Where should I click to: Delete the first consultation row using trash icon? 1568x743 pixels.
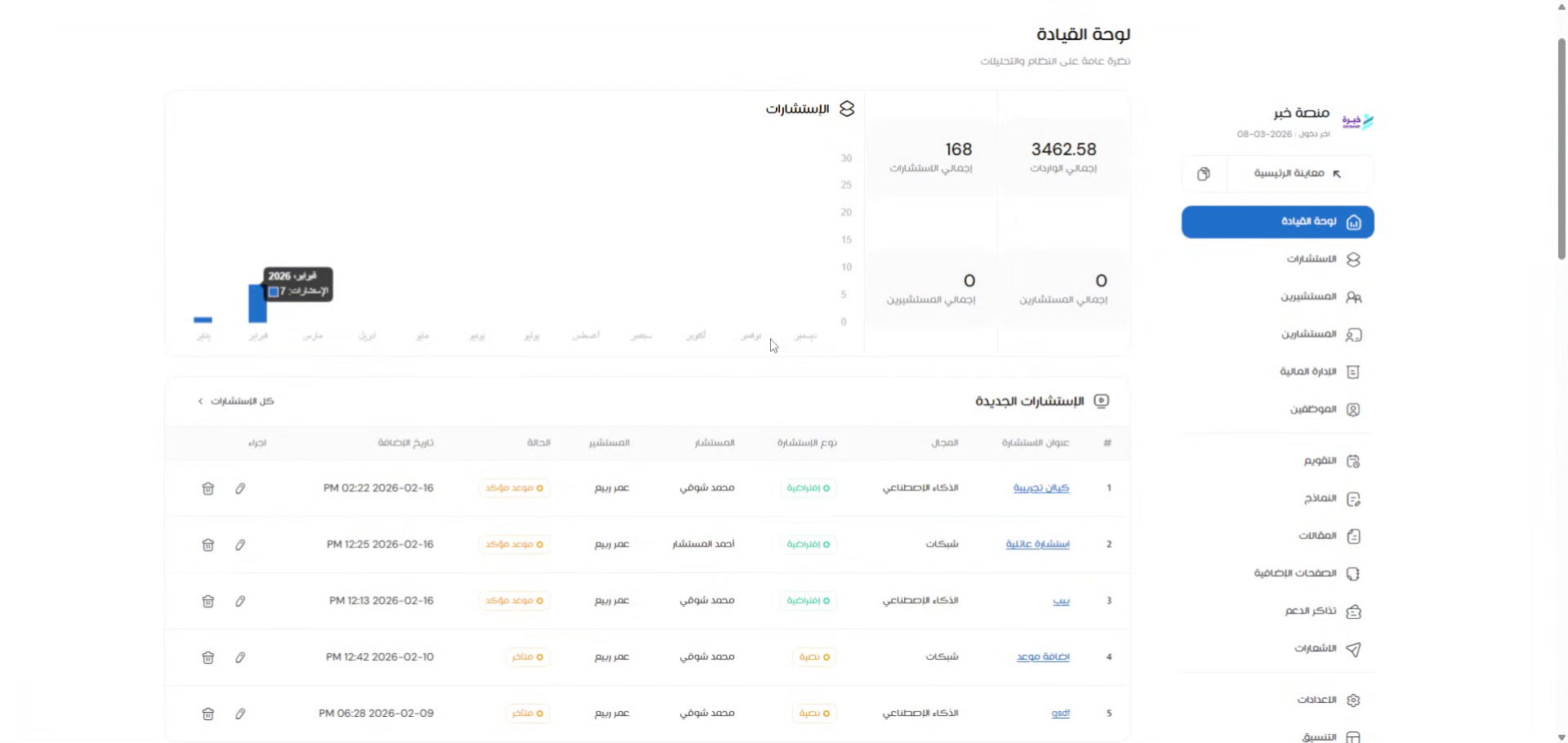(208, 488)
